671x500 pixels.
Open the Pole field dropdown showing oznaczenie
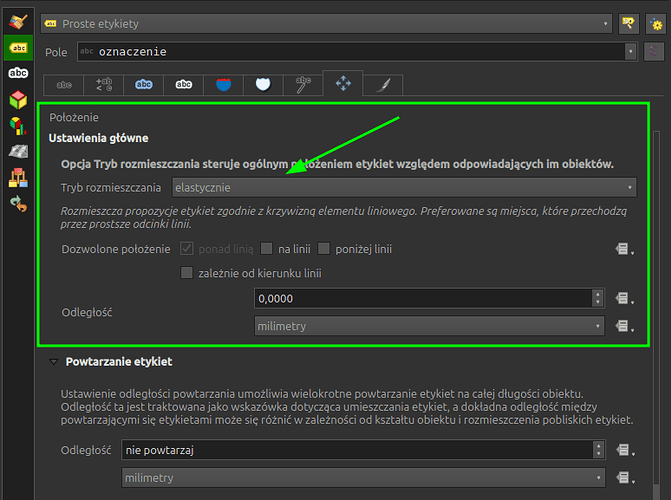tap(357, 52)
